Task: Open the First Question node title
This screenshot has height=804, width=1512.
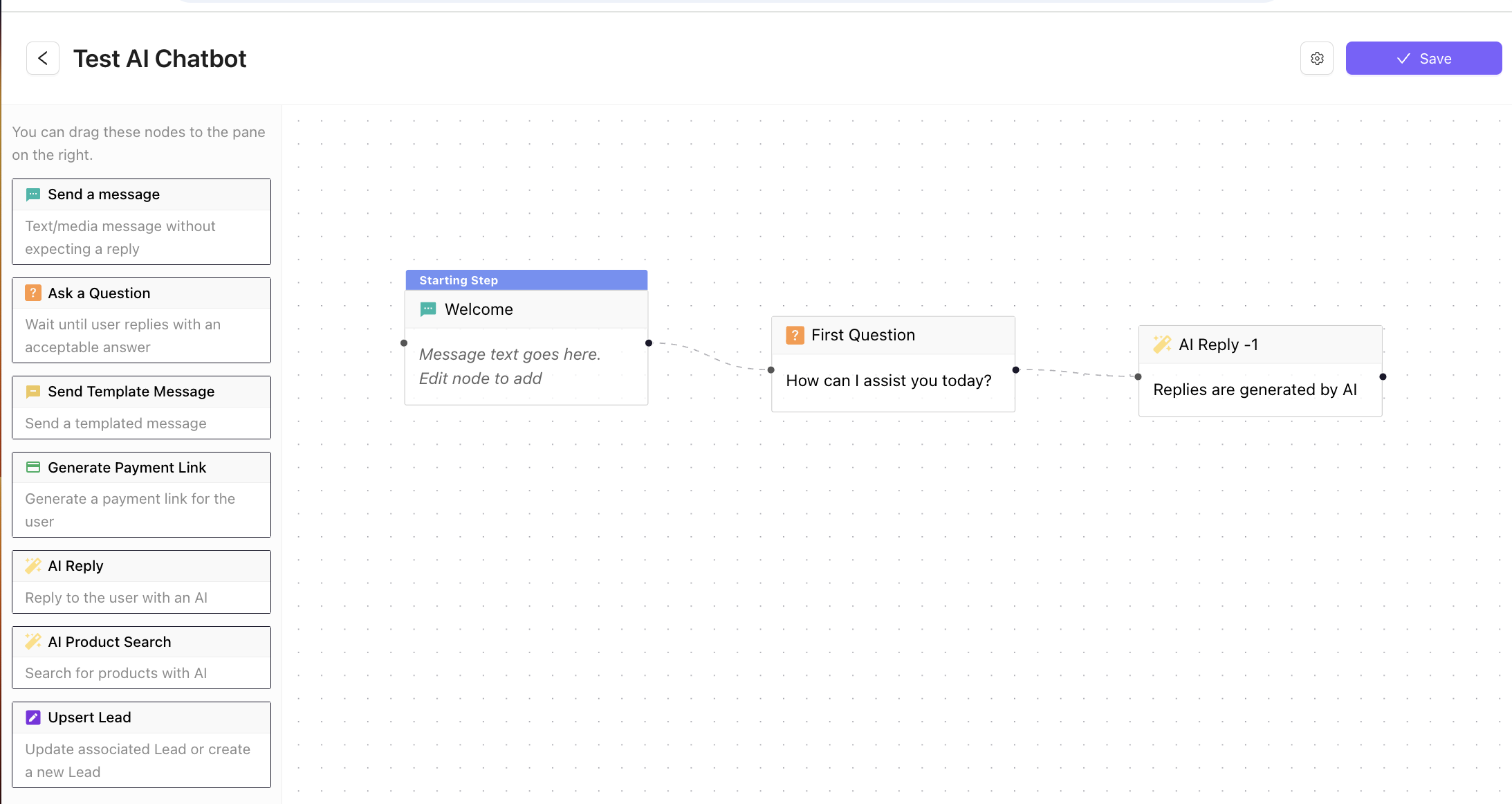Action: click(863, 335)
